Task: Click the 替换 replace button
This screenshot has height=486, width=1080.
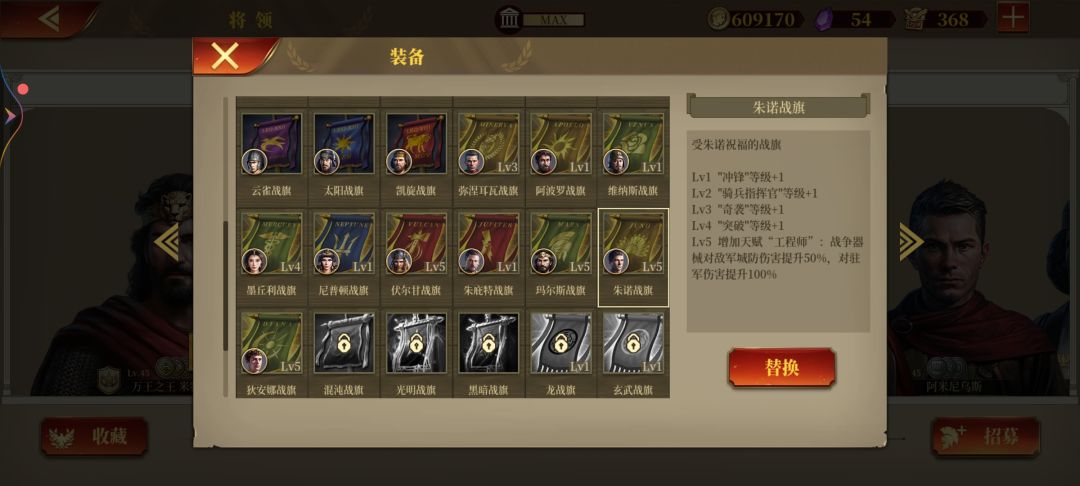Action: tap(782, 368)
